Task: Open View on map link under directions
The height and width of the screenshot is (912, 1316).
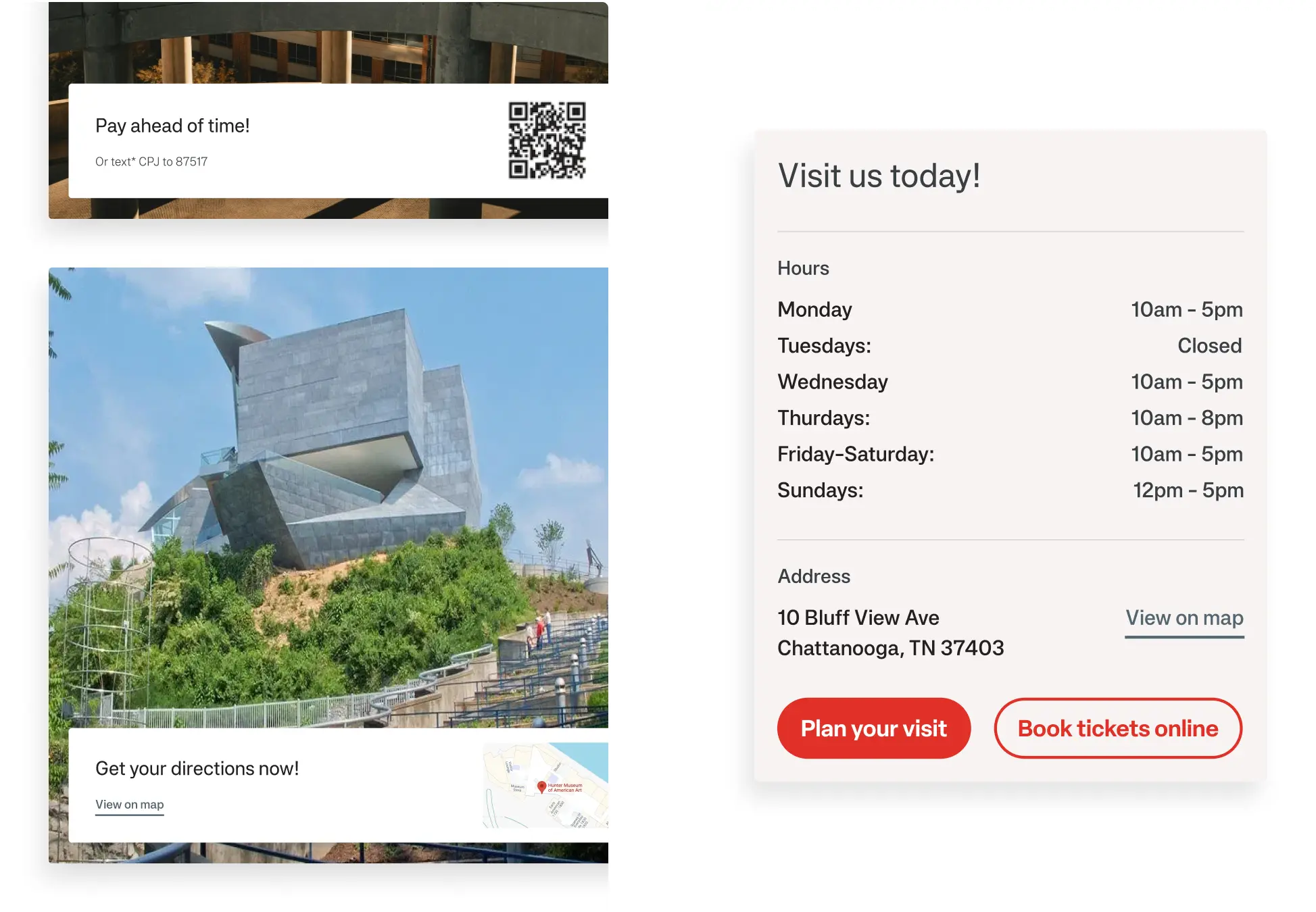Action: click(x=130, y=805)
